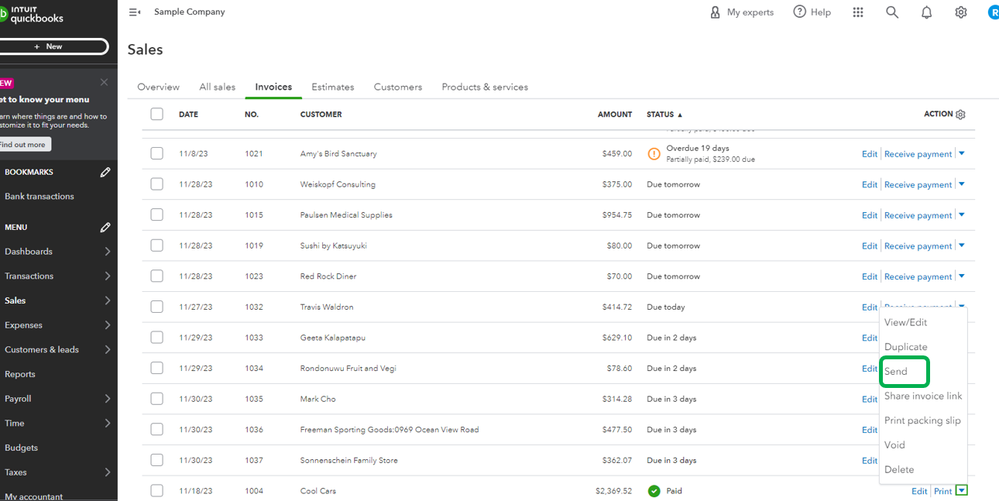Expand action dropdown for Amy's Bird Sanctuary
Viewport: 999px width, 501px height.
point(961,153)
